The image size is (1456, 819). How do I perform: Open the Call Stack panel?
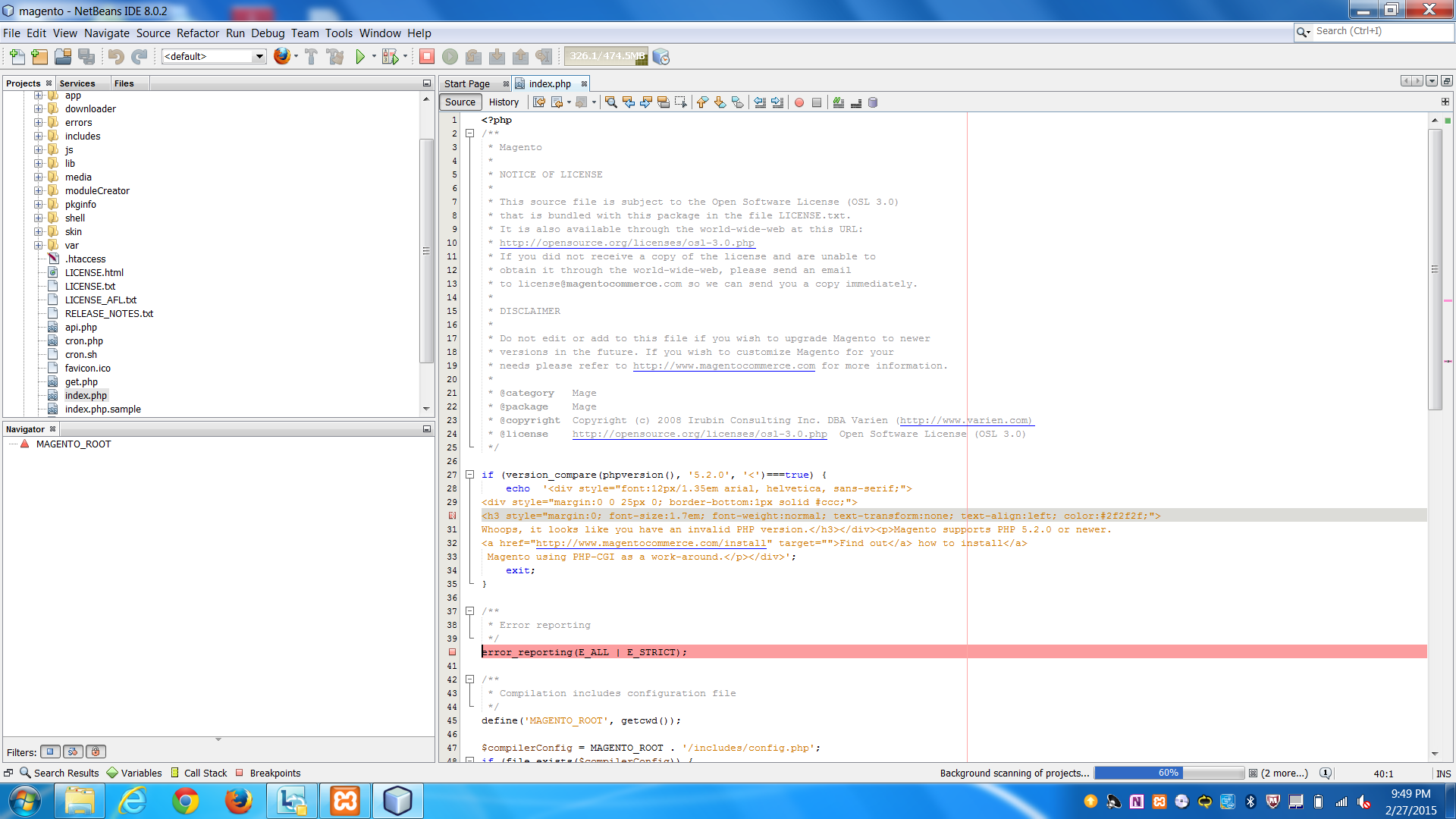199,773
